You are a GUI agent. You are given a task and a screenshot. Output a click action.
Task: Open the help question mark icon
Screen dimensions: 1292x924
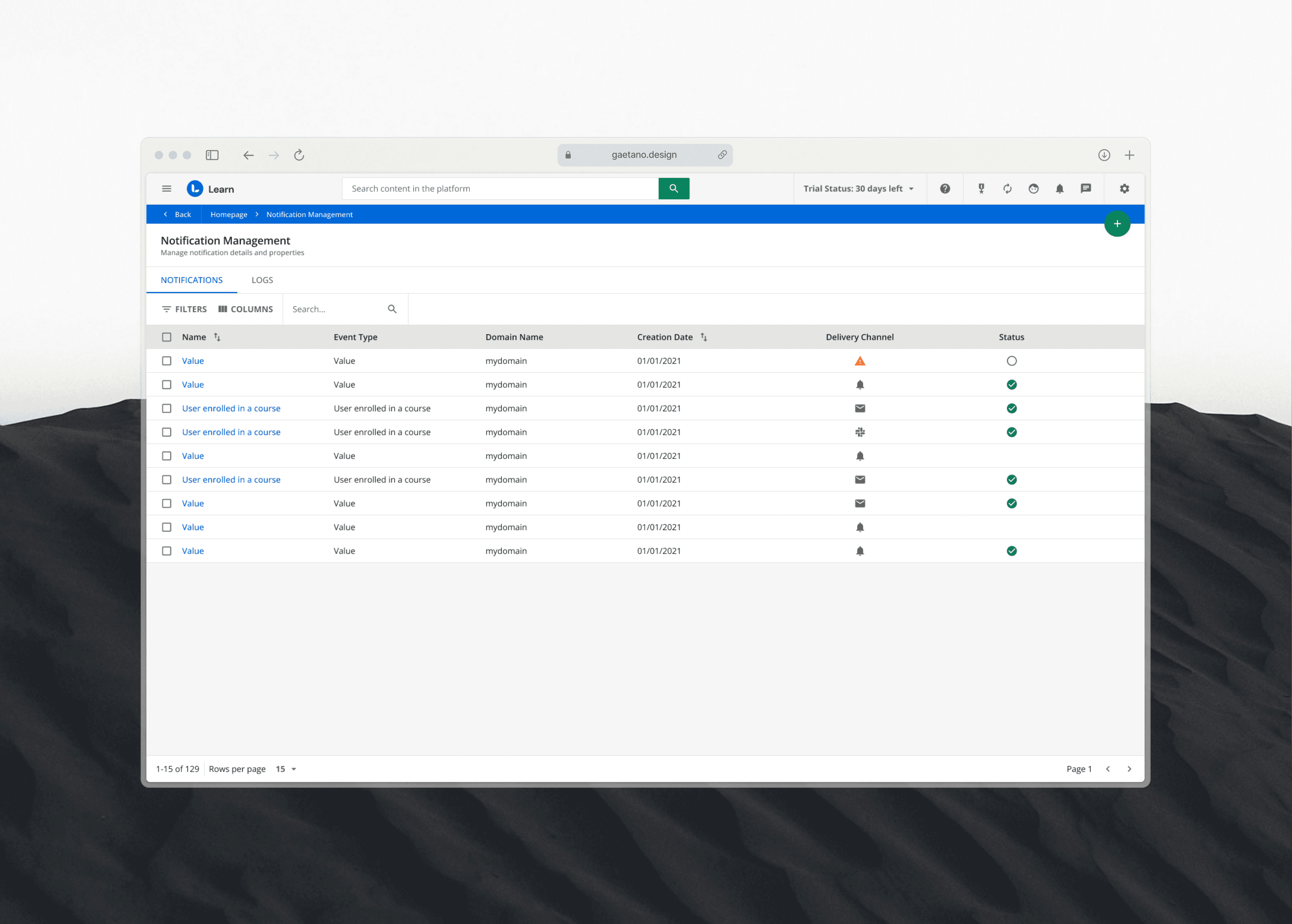coord(945,189)
